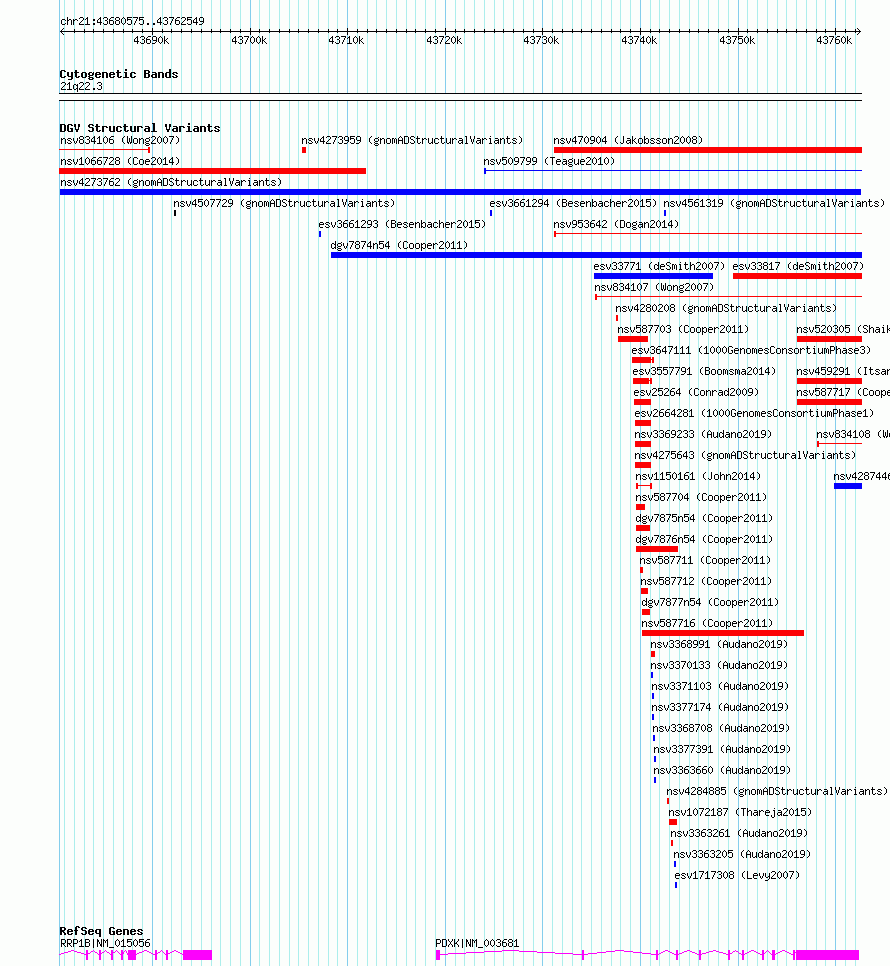890x966 pixels.
Task: Click nsv4507729 gnomAD variant label
Action: (284, 203)
